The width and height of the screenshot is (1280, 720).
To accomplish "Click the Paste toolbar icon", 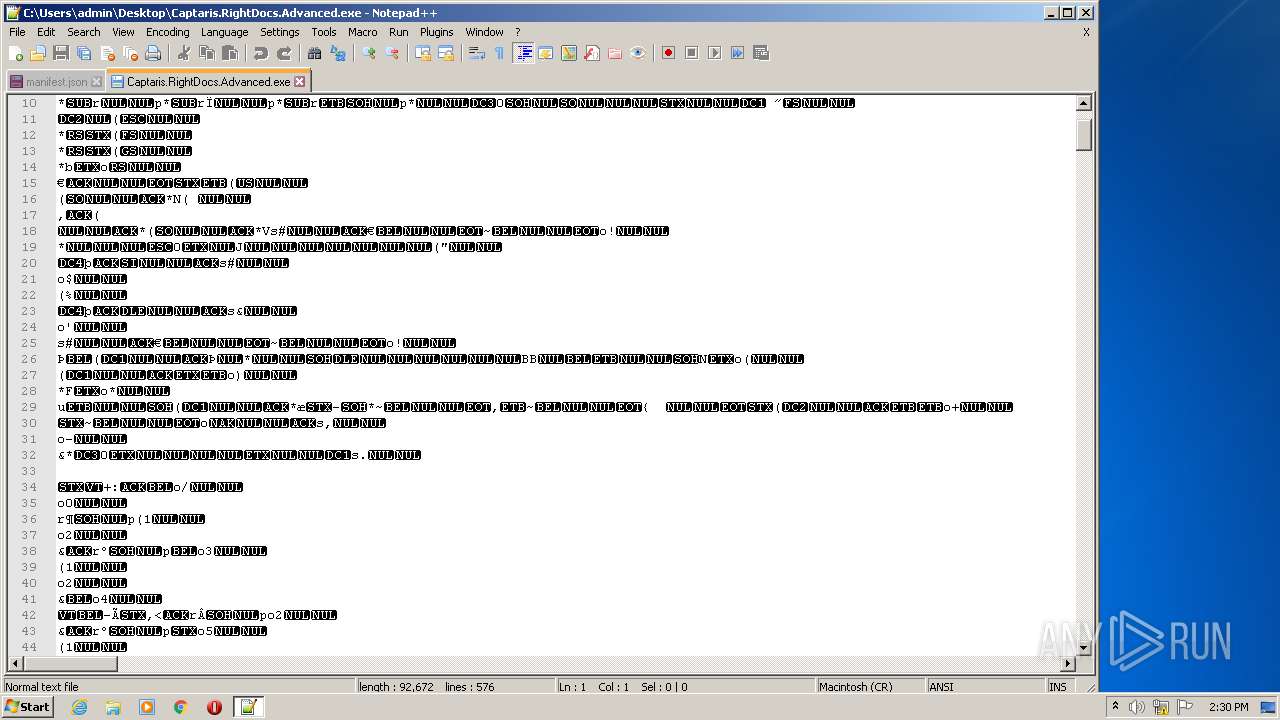I will (229, 53).
